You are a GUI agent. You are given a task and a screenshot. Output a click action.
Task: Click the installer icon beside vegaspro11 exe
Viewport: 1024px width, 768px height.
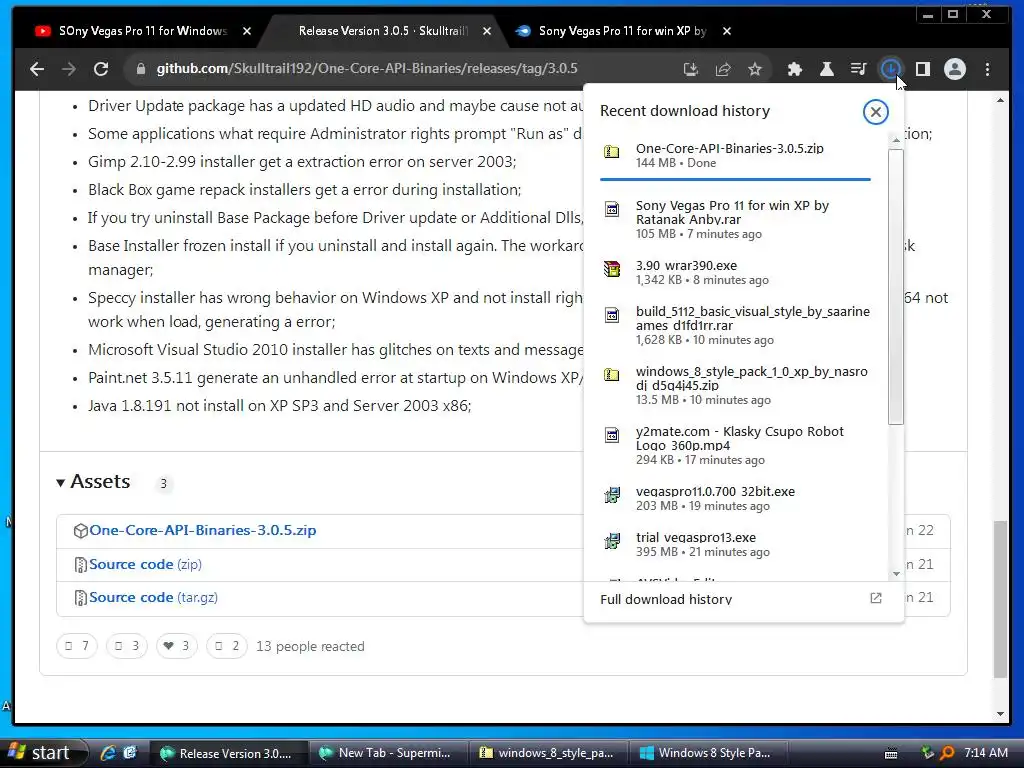(612, 495)
